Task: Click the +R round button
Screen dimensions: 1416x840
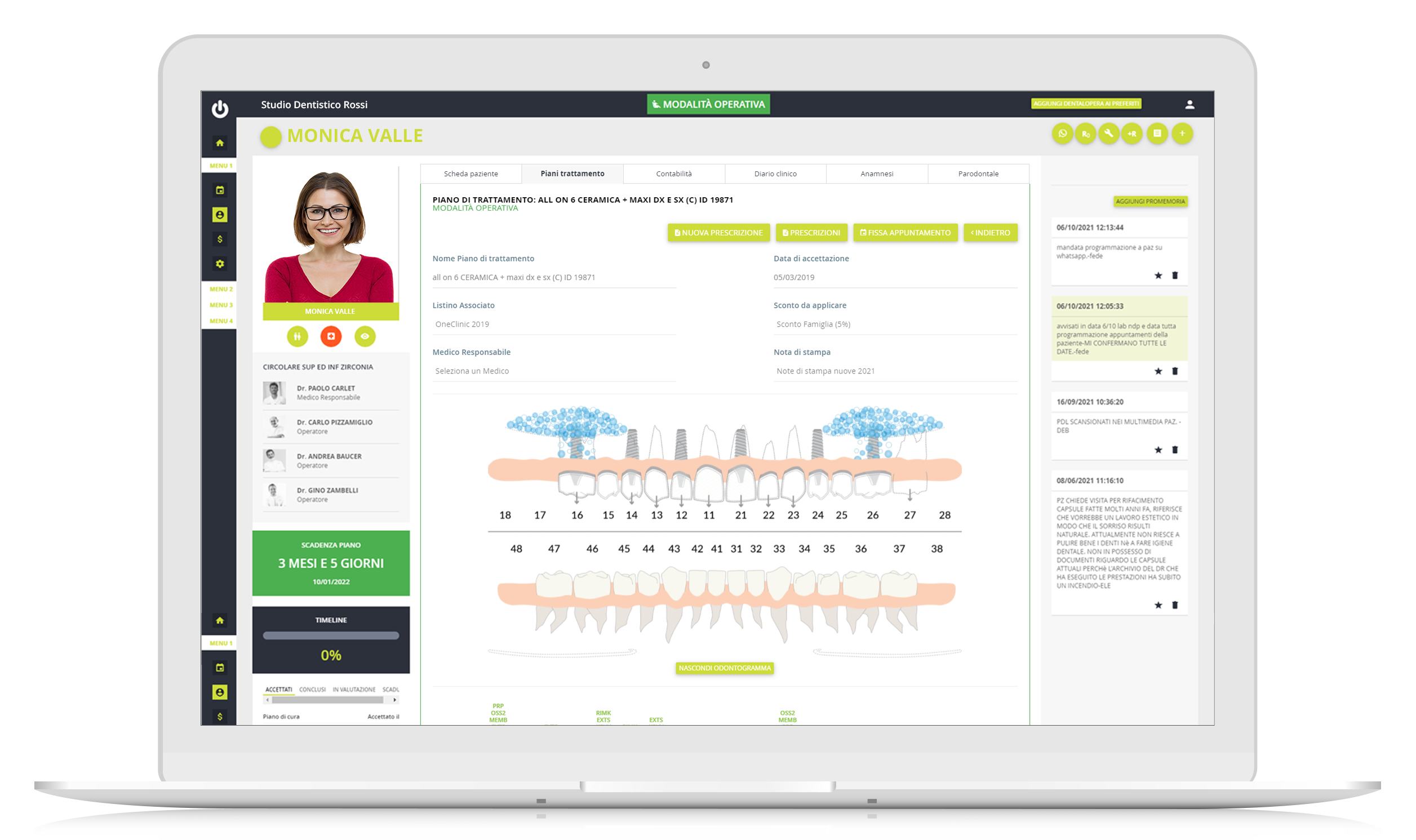Action: pyautogui.click(x=1132, y=134)
